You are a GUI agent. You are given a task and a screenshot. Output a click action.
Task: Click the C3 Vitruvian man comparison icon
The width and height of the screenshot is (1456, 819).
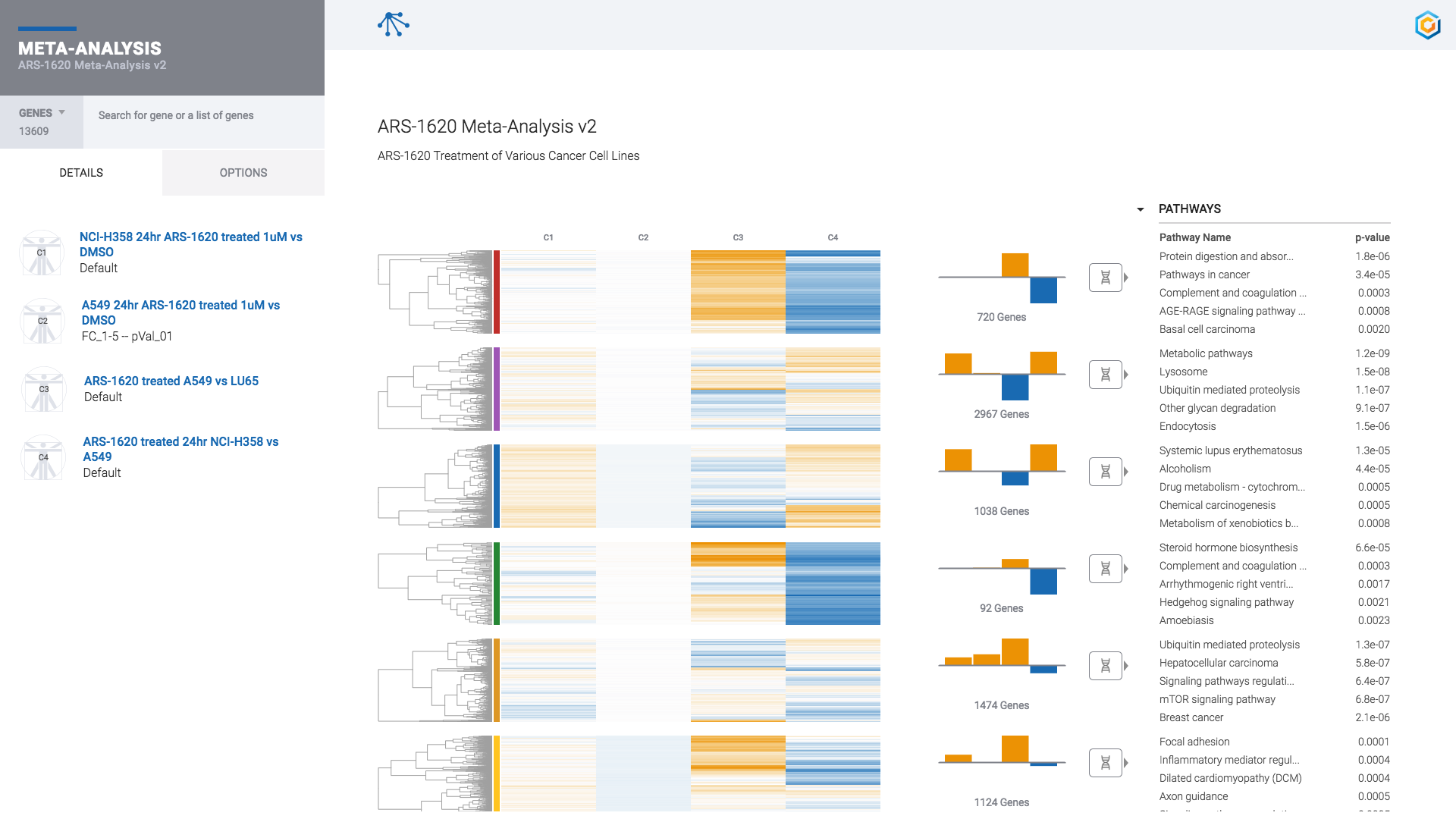[x=44, y=389]
